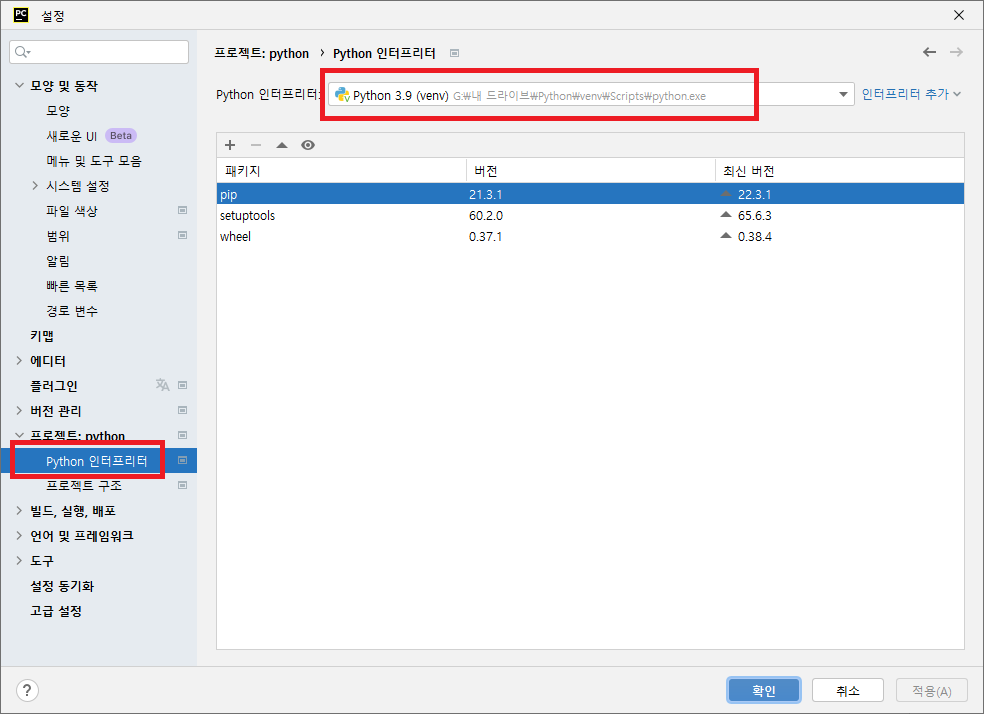Open 키맵 settings page
This screenshot has width=984, height=714.
(x=42, y=336)
